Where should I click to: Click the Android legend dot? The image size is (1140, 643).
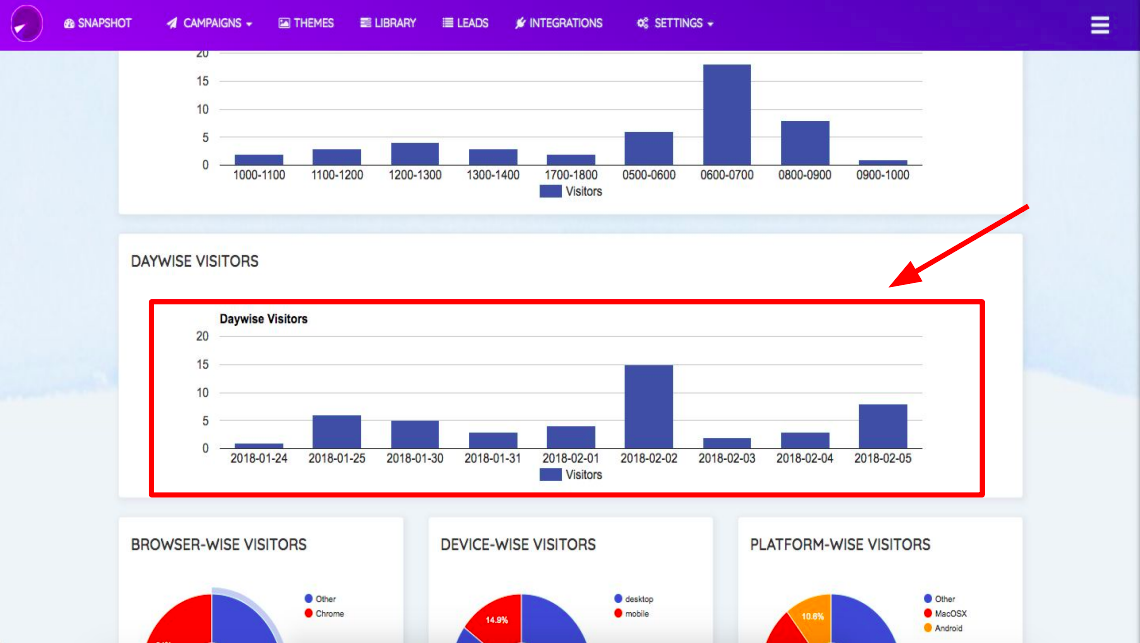point(928,628)
